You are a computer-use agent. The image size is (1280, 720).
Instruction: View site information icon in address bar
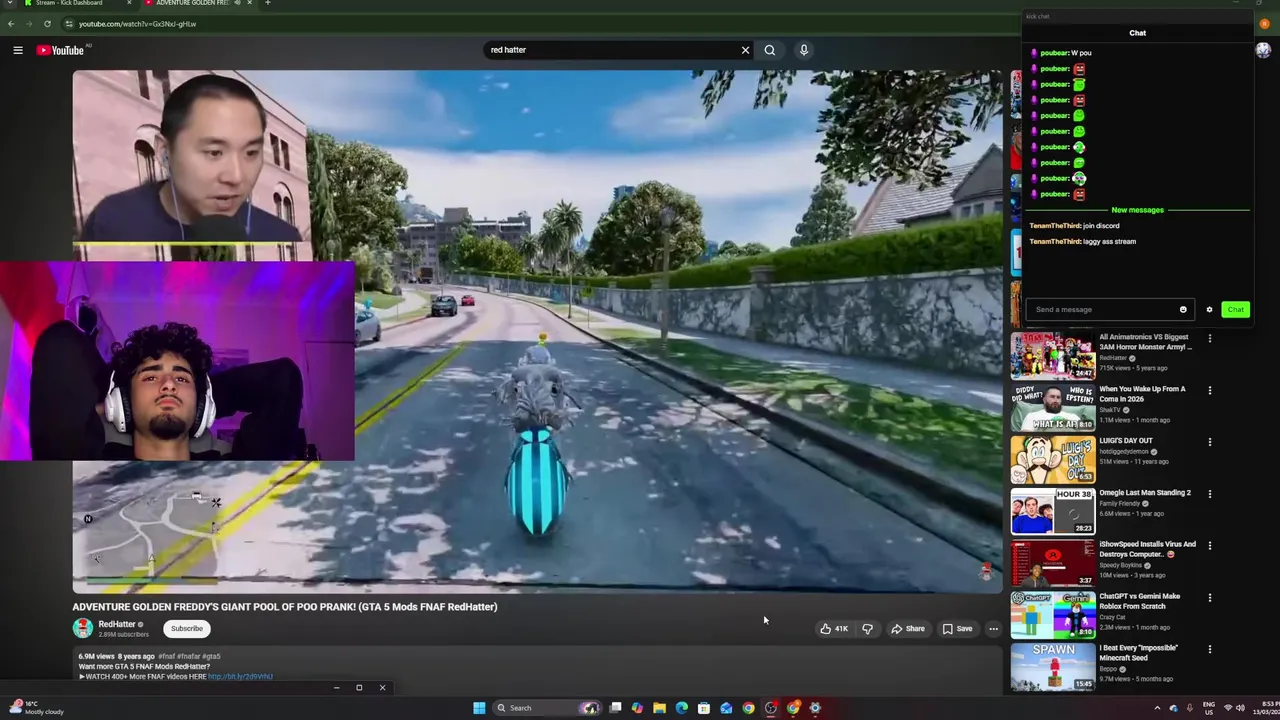(69, 23)
